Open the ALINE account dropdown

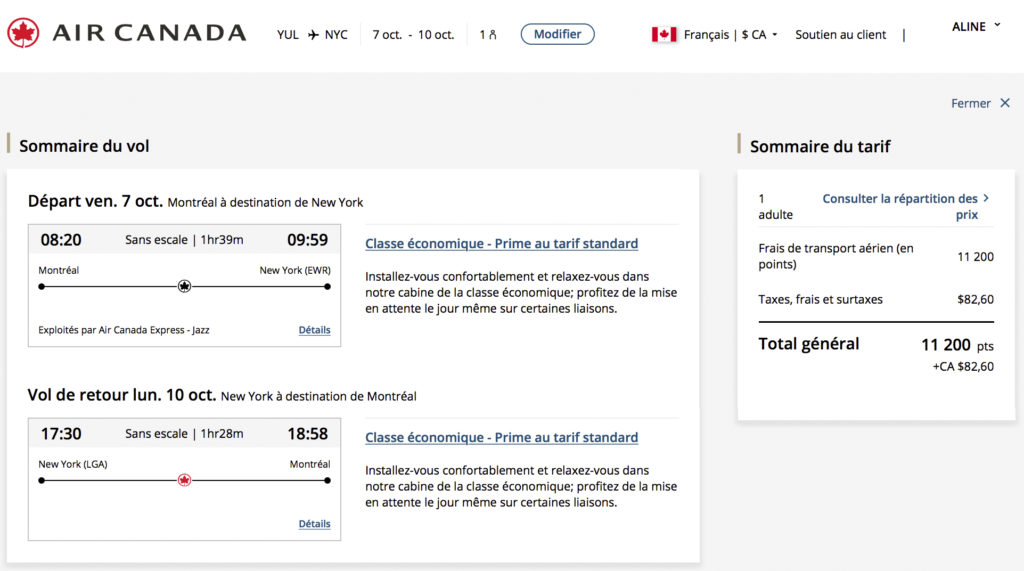pos(976,27)
